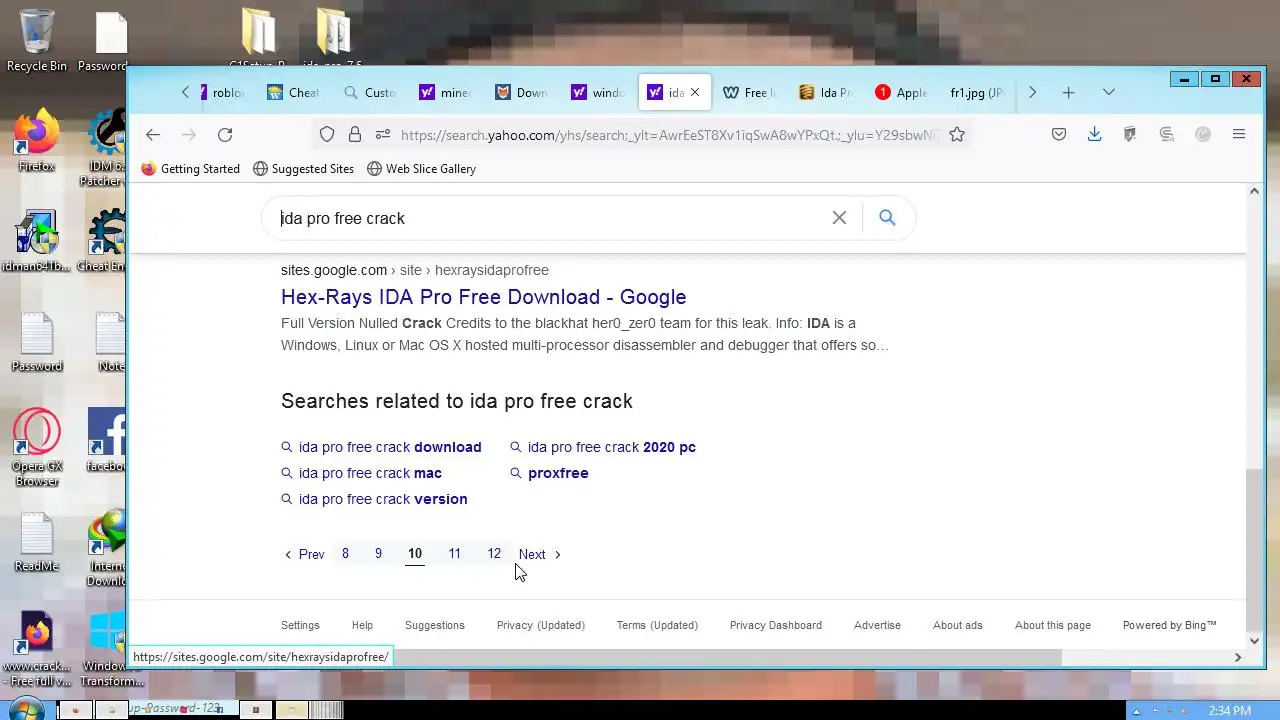Click the address bar URL field

point(668,135)
